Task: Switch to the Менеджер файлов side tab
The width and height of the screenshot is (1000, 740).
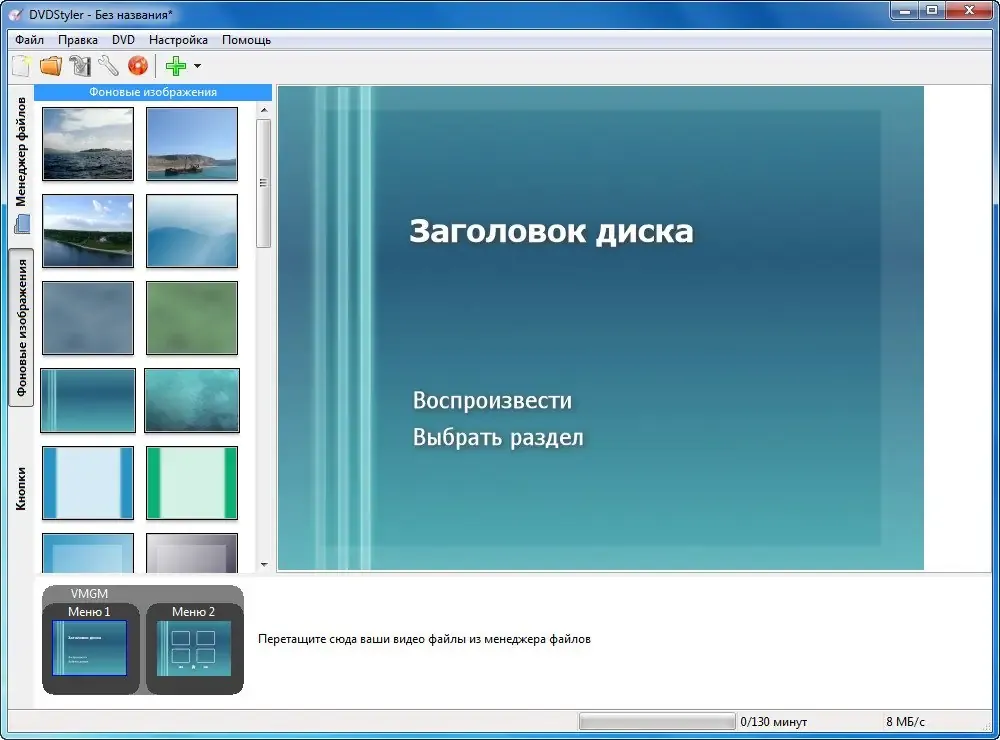Action: (x=21, y=152)
